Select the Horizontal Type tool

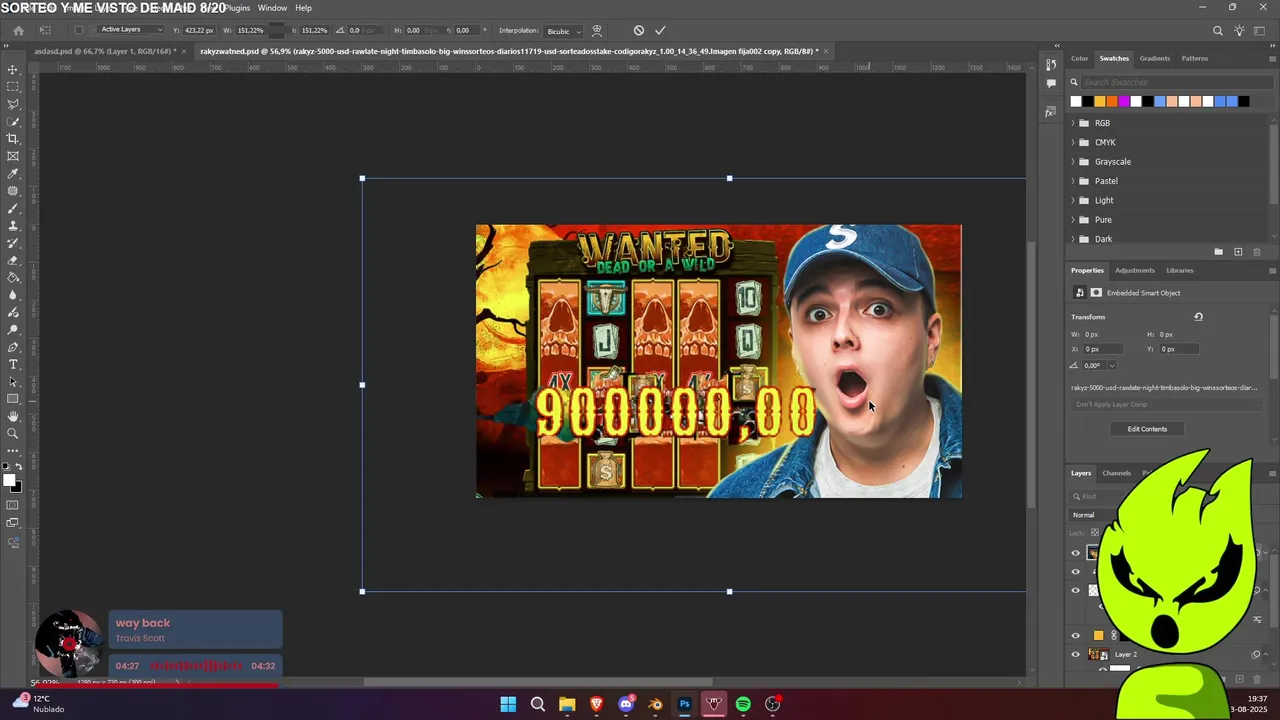[13, 364]
